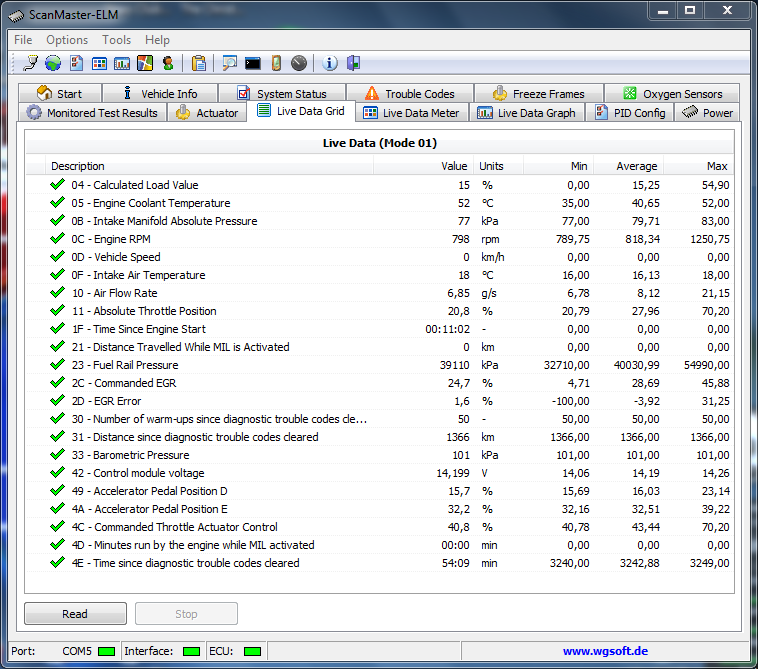Screen dimensions: 758x669
Task: Visit the www.wgsoft.de link
Action: pos(603,651)
